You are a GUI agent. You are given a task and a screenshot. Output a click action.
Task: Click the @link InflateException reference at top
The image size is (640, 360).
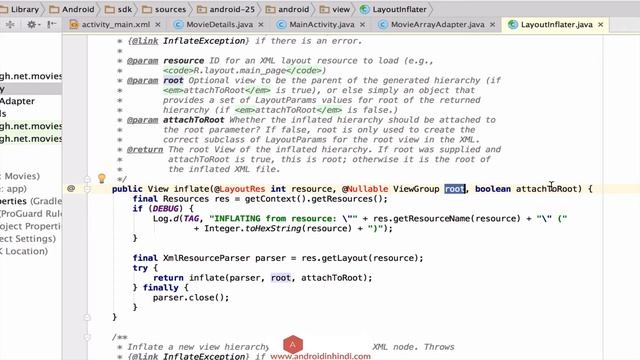(x=188, y=41)
